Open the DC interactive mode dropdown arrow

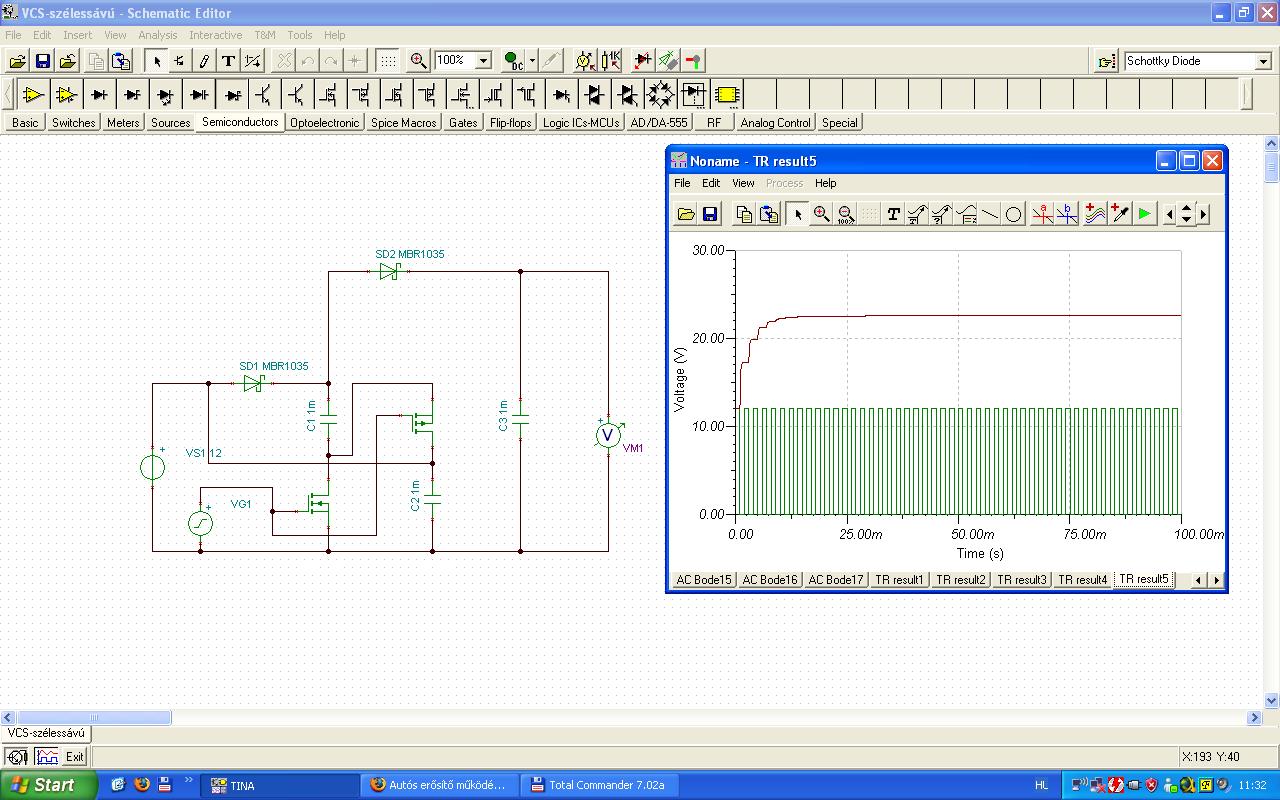coord(532,61)
